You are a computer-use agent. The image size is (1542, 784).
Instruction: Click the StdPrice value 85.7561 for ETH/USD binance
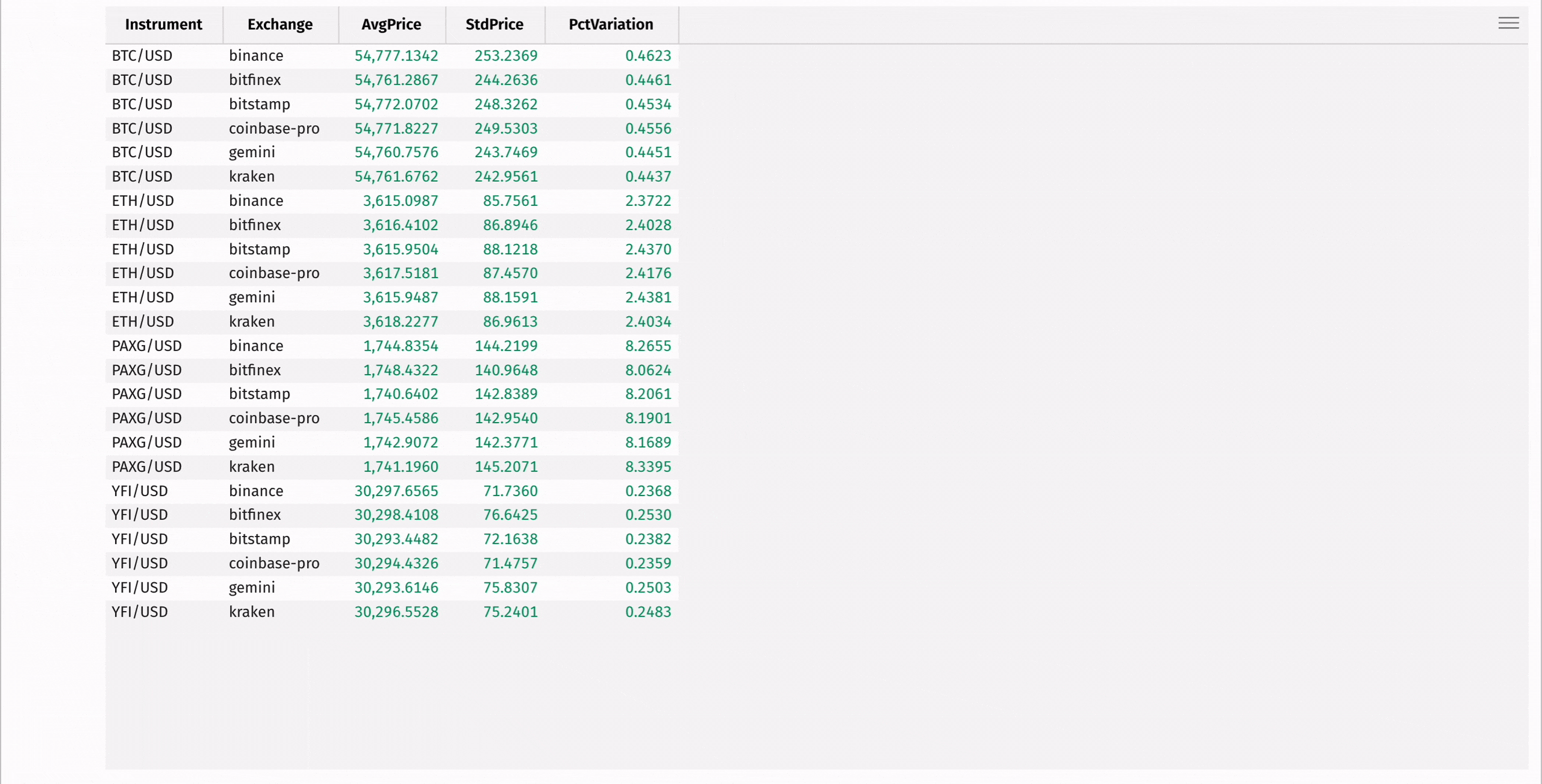[511, 201]
